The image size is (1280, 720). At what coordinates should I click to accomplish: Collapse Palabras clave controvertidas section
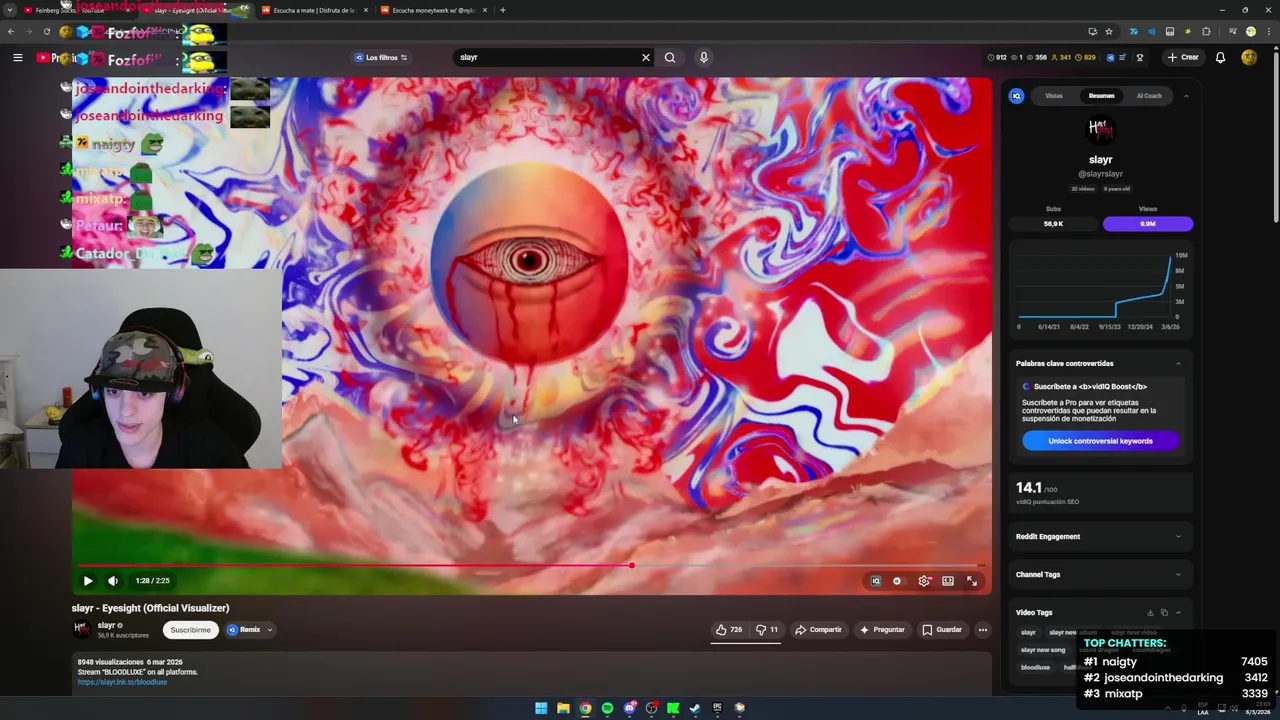(1178, 363)
